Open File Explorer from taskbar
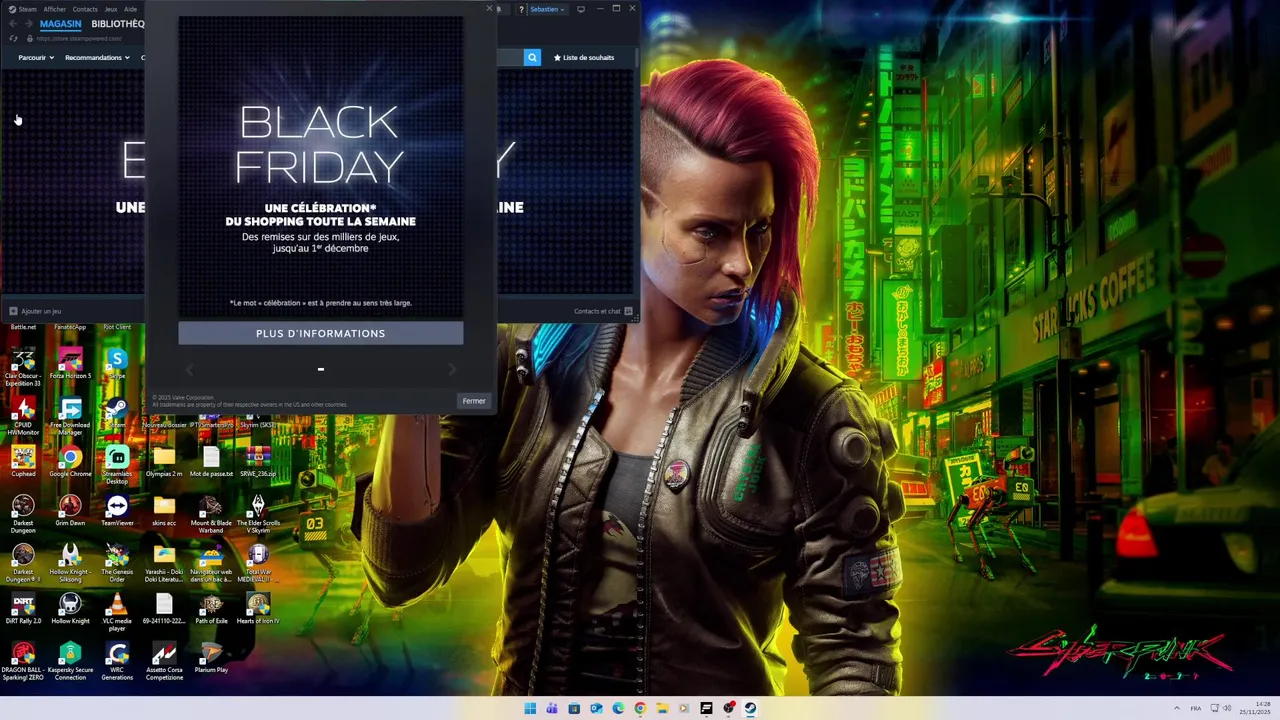The width and height of the screenshot is (1280, 720). tap(662, 708)
